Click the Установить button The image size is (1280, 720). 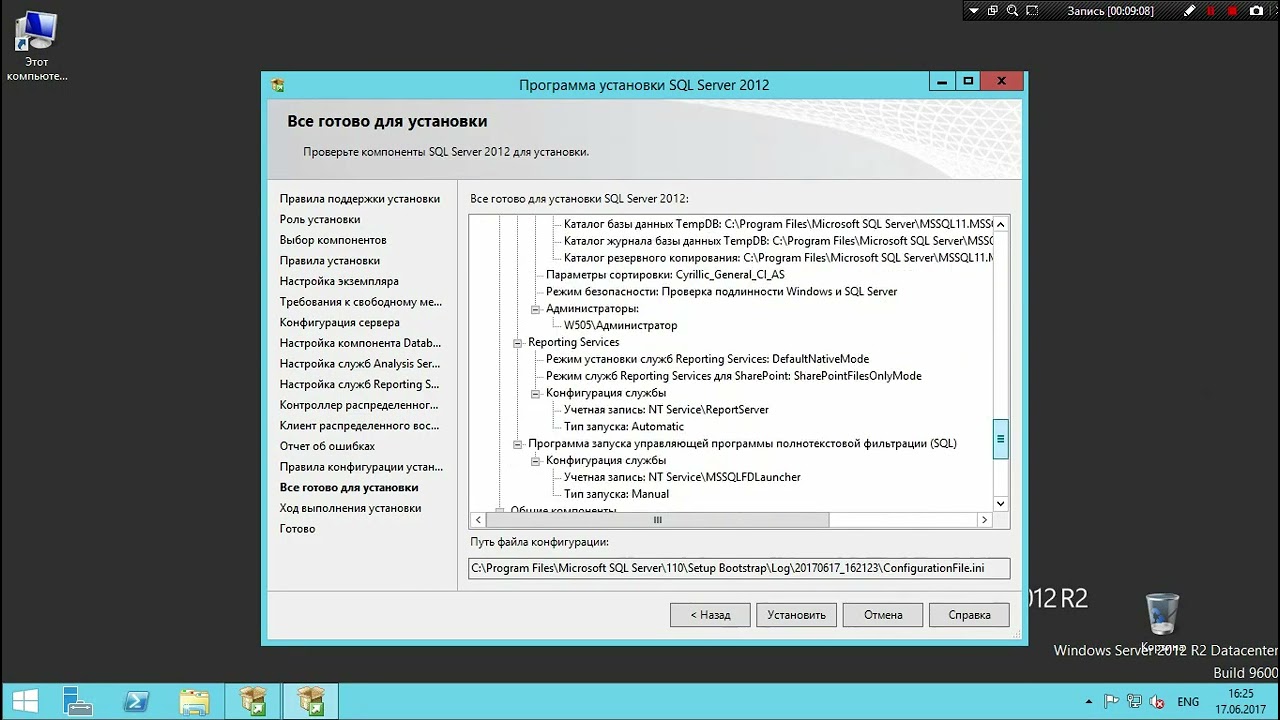click(796, 615)
